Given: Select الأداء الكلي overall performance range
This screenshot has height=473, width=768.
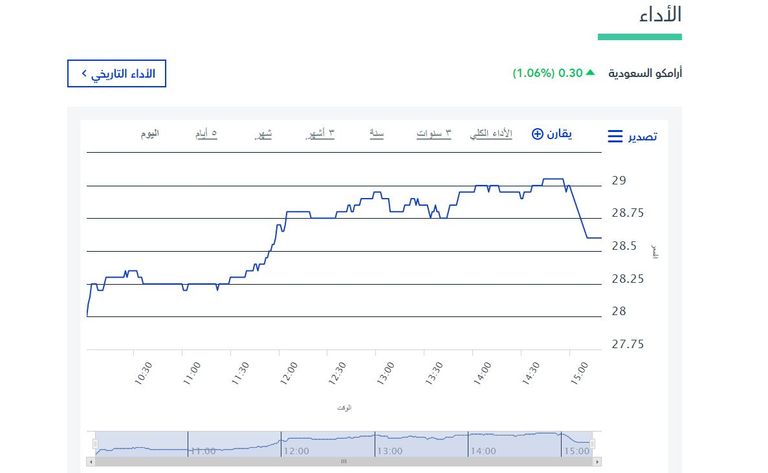Looking at the screenshot, I should click(492, 133).
